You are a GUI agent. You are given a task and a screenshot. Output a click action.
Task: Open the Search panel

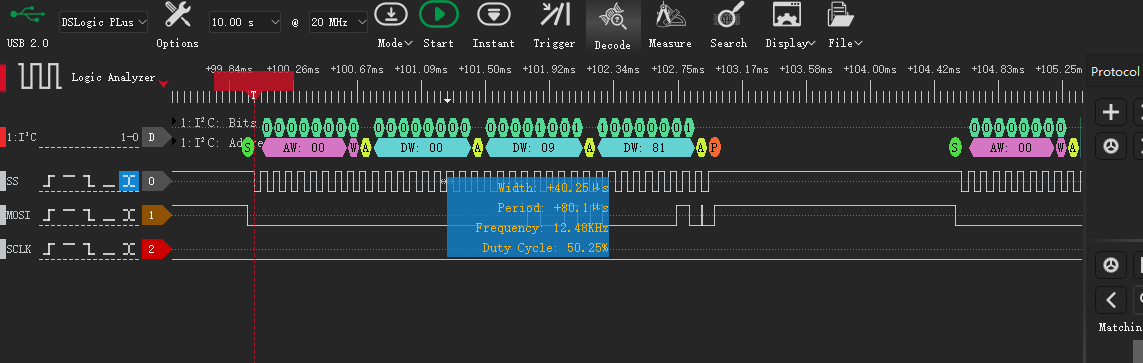(x=728, y=26)
